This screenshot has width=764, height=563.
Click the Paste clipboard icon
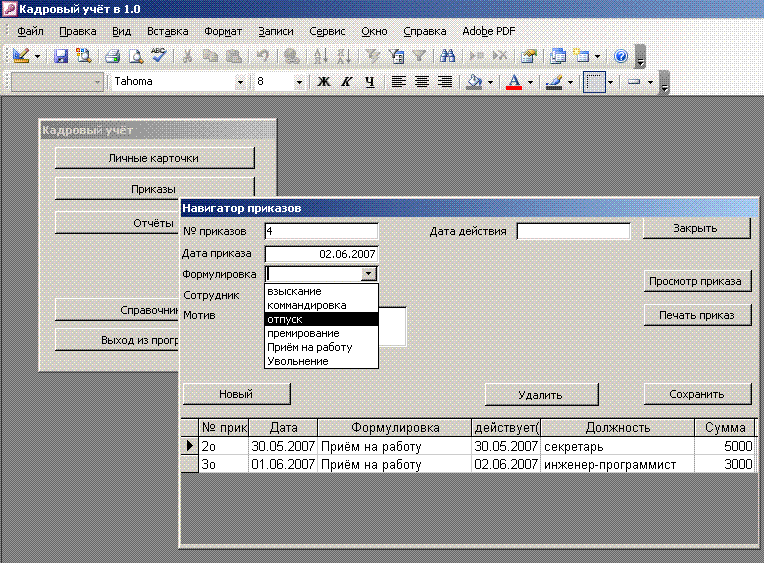click(x=234, y=56)
